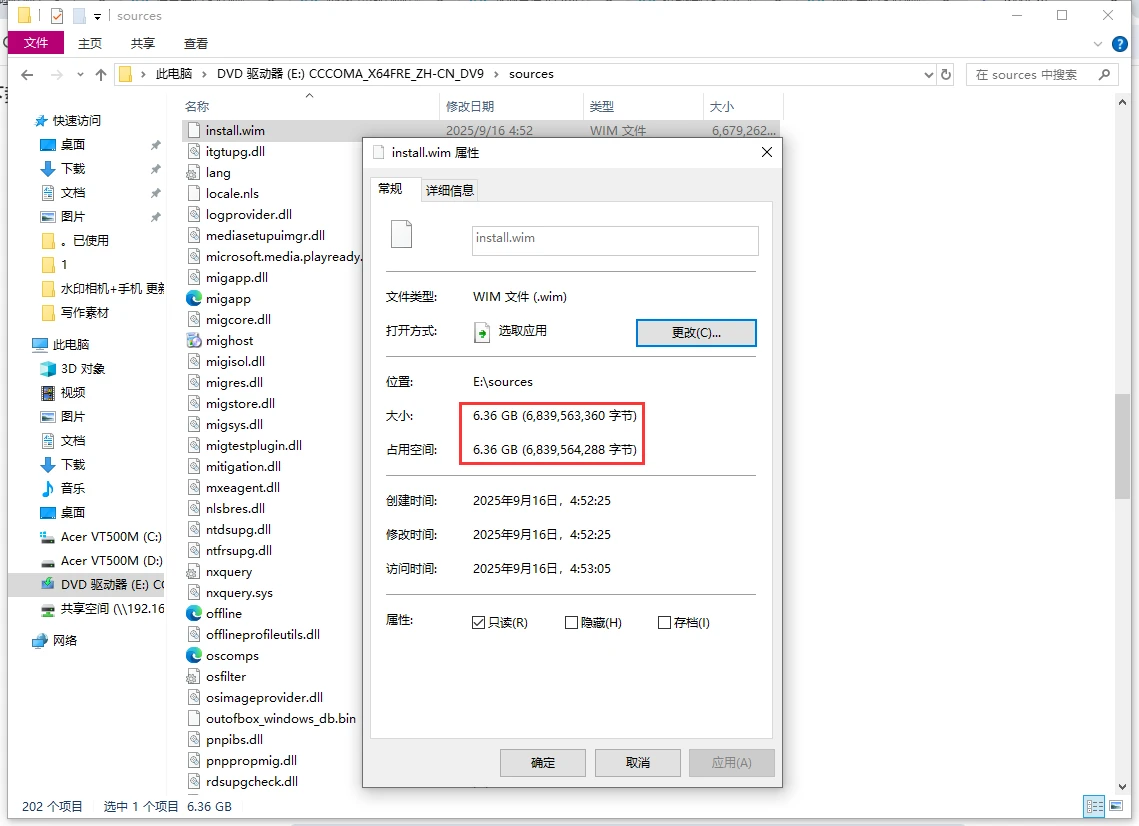Open the 详细信息 tab in the properties dialog
This screenshot has height=826, width=1139.
tap(449, 189)
